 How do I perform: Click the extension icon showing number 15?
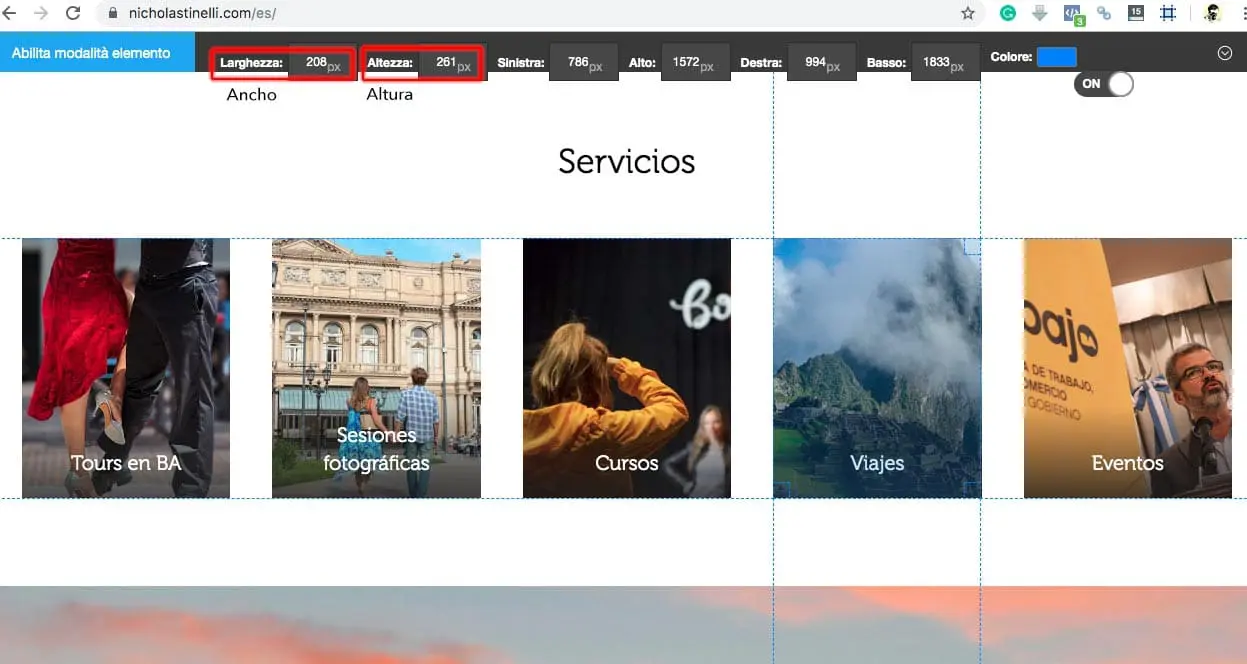click(1135, 13)
